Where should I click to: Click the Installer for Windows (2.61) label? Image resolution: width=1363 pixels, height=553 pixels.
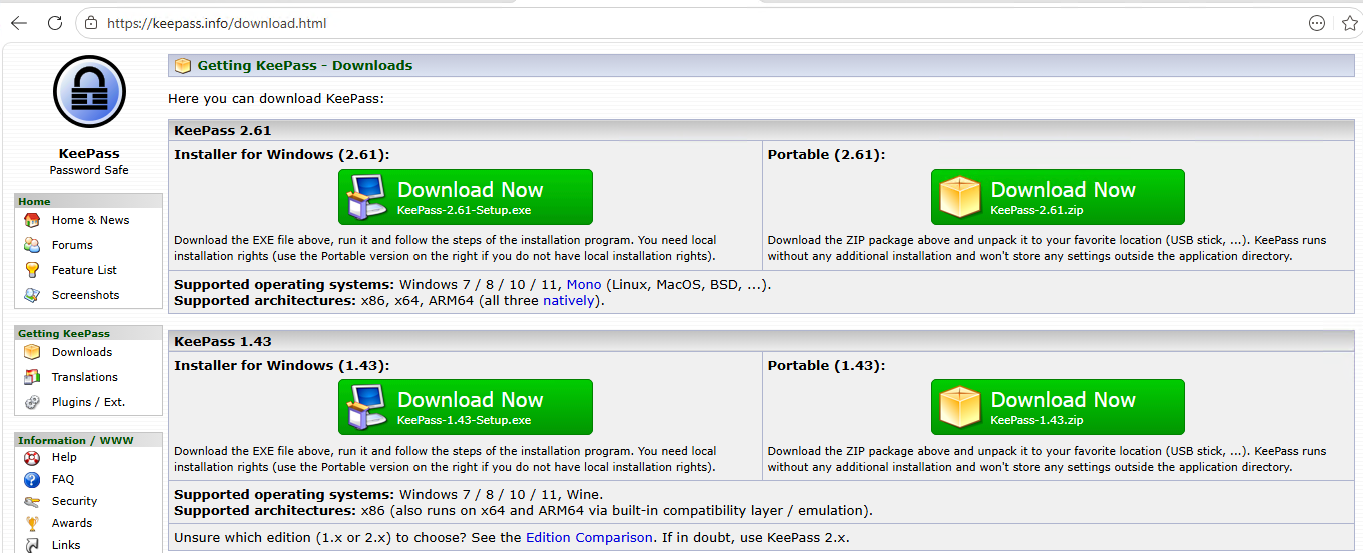pyautogui.click(x=282, y=155)
